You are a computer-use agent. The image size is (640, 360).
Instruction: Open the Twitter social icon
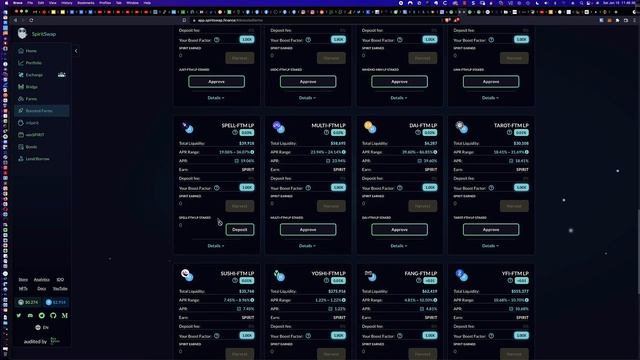point(19,316)
